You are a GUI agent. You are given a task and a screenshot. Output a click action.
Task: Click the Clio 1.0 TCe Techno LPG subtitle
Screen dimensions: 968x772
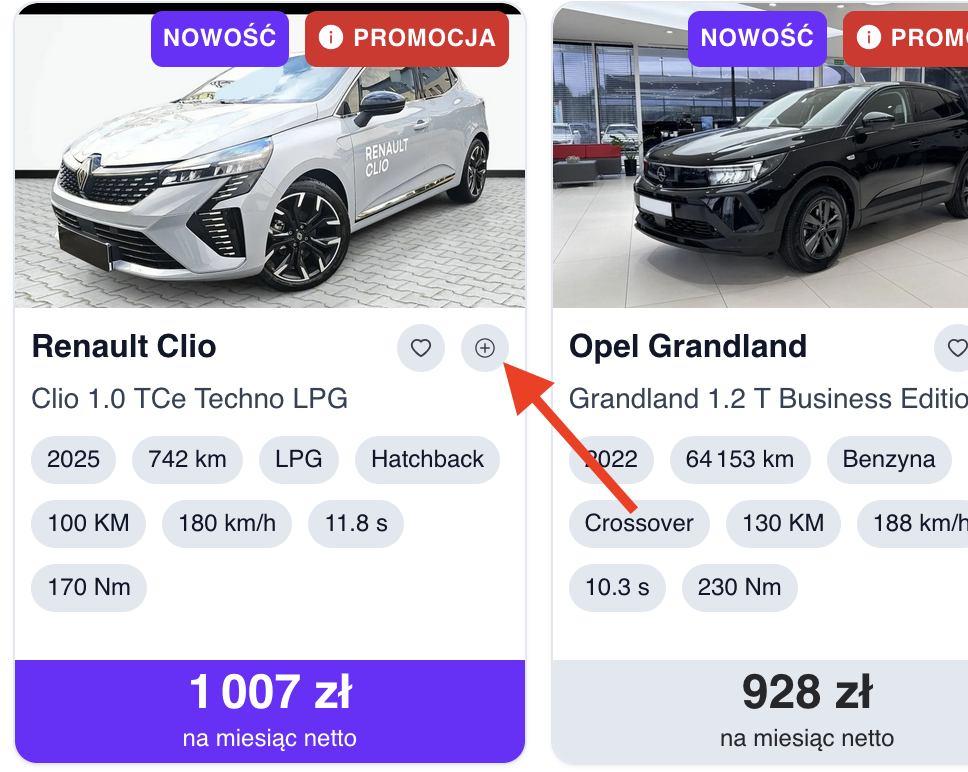[x=190, y=399]
